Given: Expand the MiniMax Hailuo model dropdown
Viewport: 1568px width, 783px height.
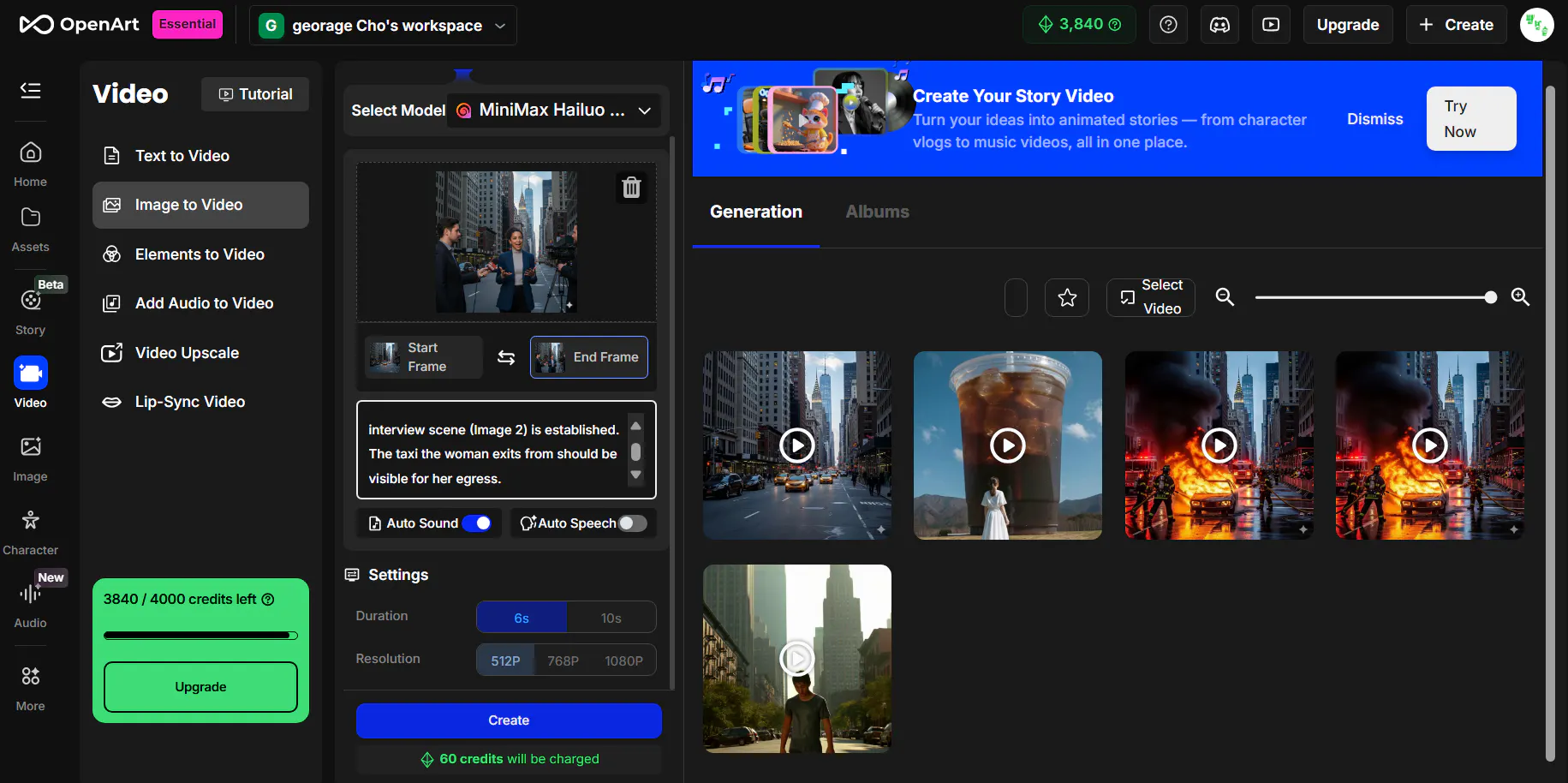Looking at the screenshot, I should [553, 111].
